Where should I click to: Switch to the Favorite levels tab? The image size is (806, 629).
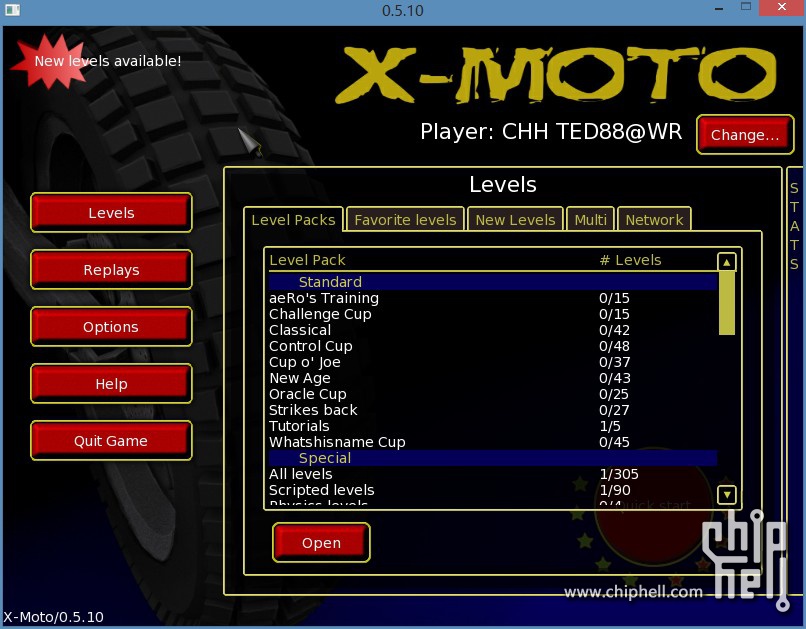coord(405,220)
